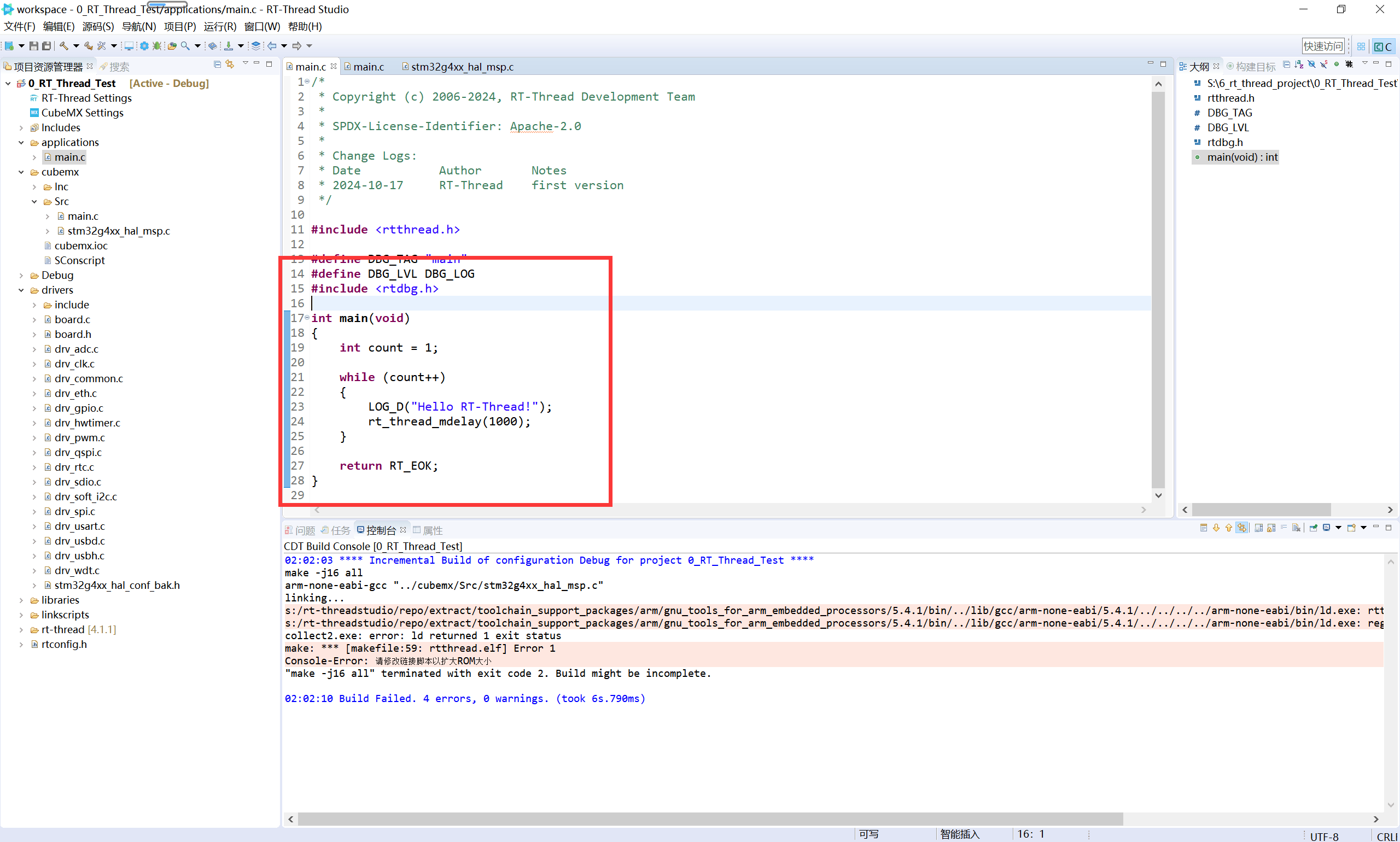Click the hammer Build icon in toolbar
Screen dimensions: 1400x842
[x=63, y=46]
